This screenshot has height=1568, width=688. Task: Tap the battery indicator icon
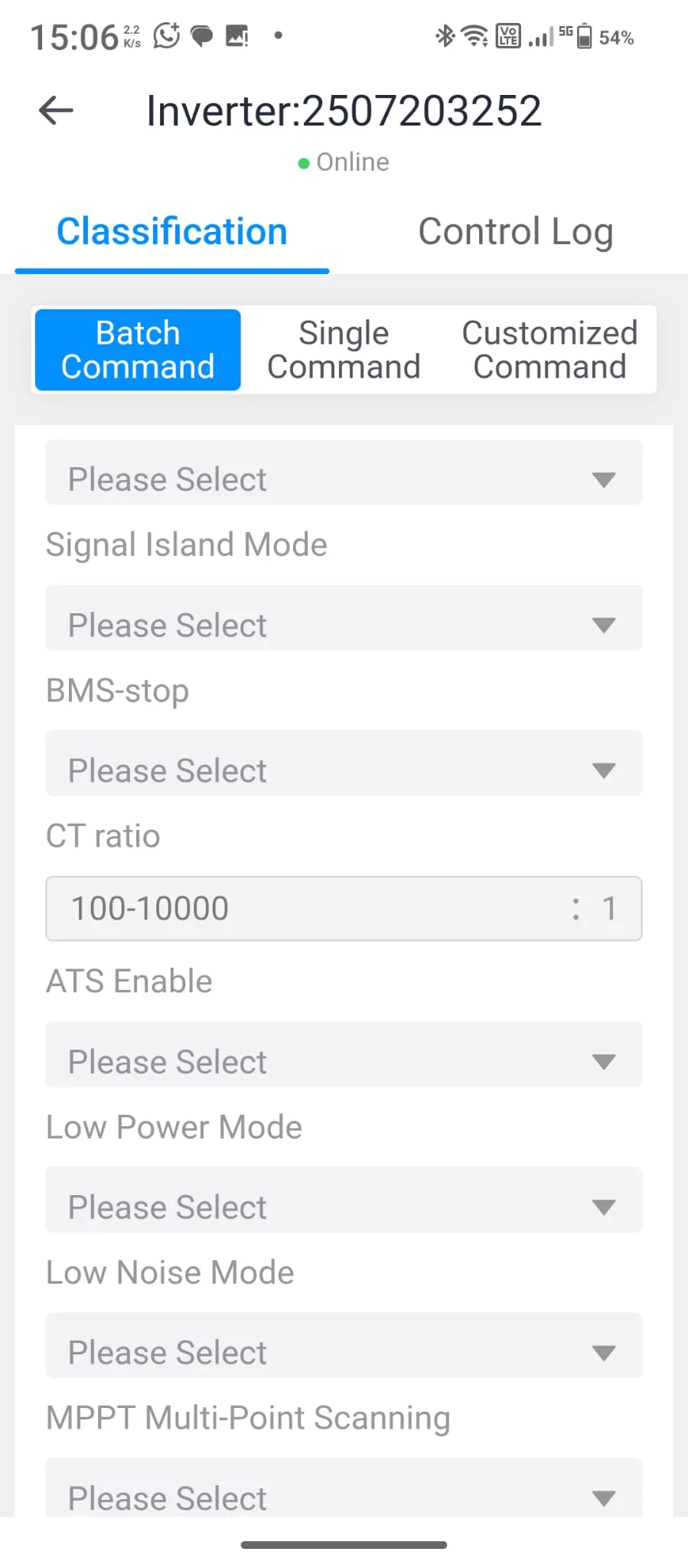(584, 36)
